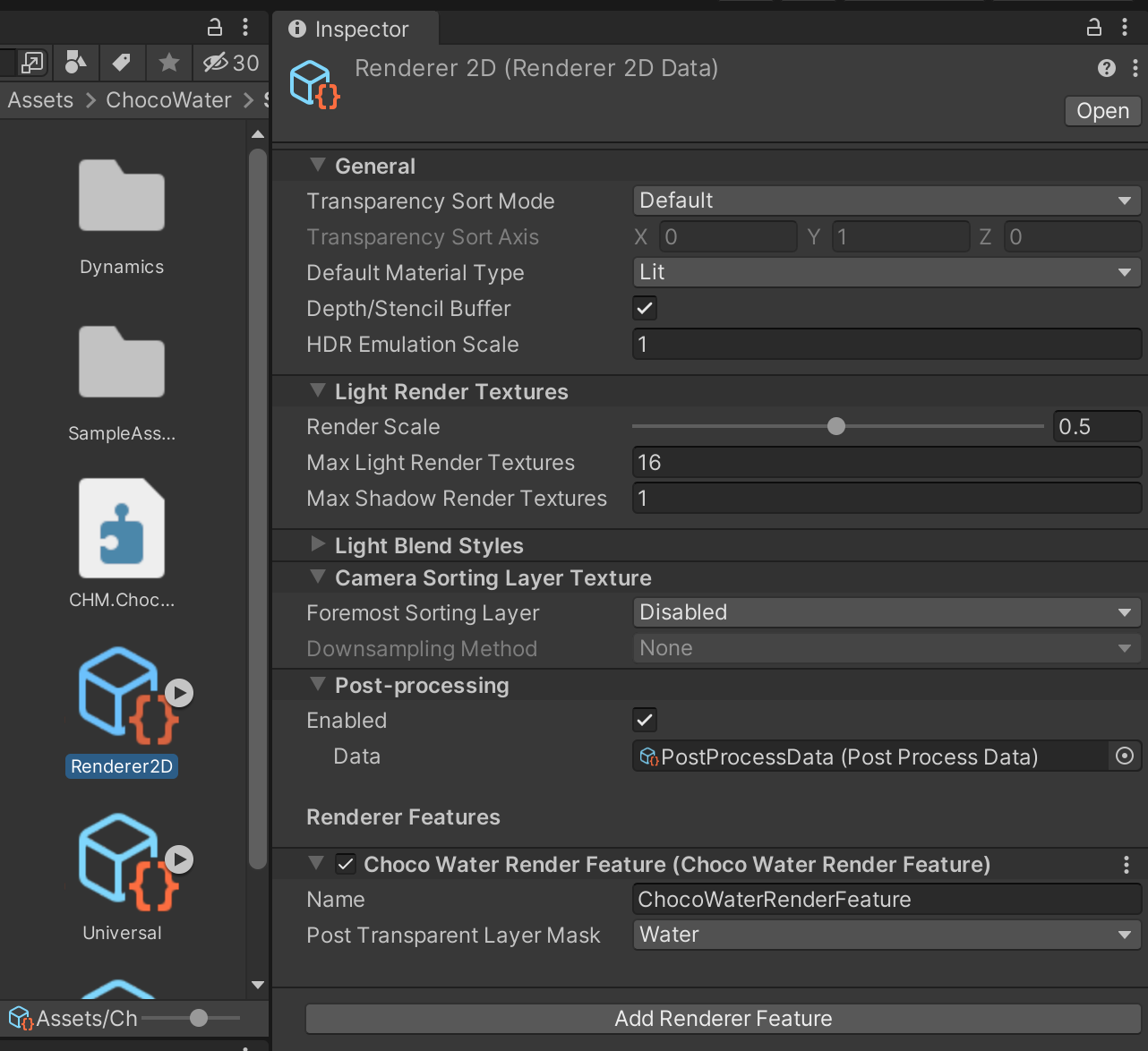Viewport: 1148px width, 1051px height.
Task: Open the Default Material Type dropdown
Action: 886,272
